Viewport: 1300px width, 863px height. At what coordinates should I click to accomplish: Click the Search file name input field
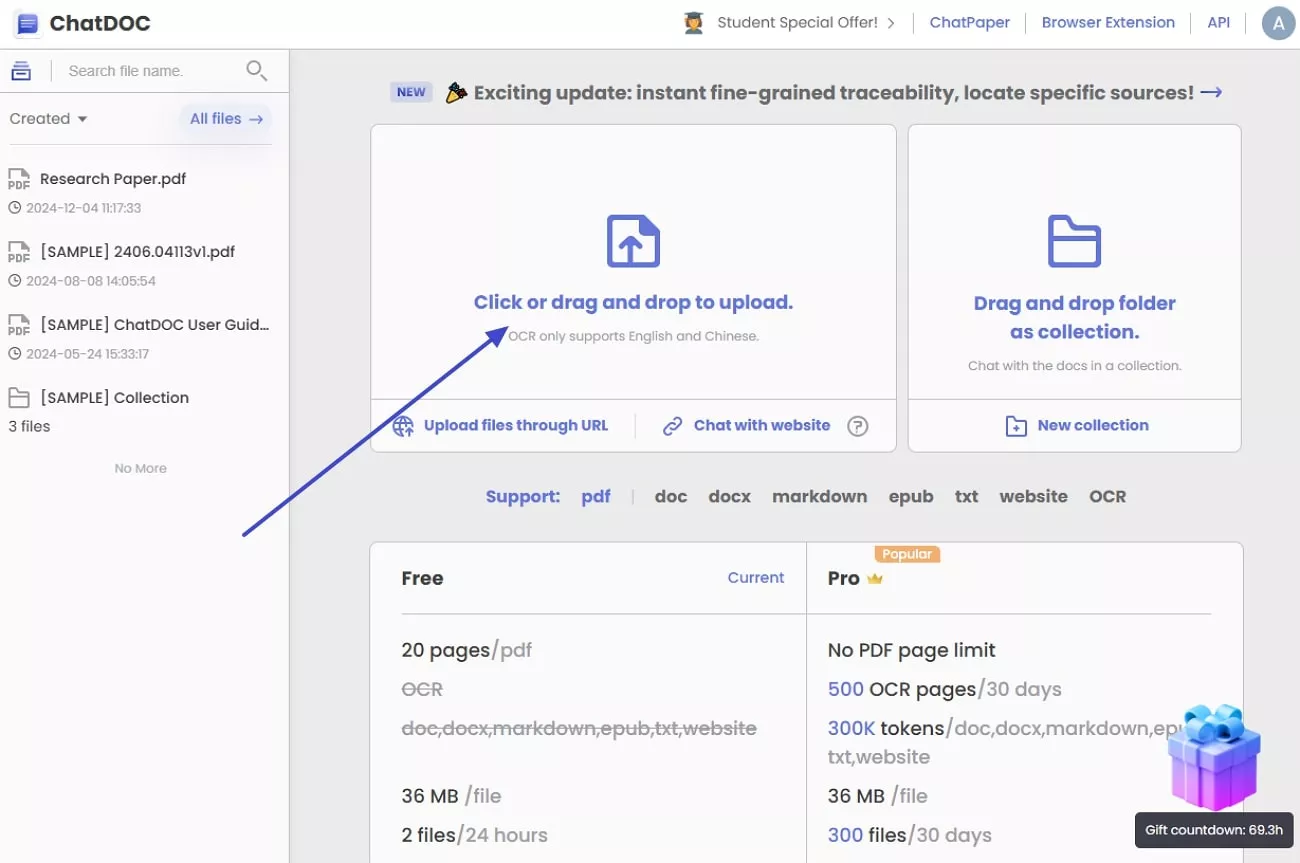tap(150, 70)
